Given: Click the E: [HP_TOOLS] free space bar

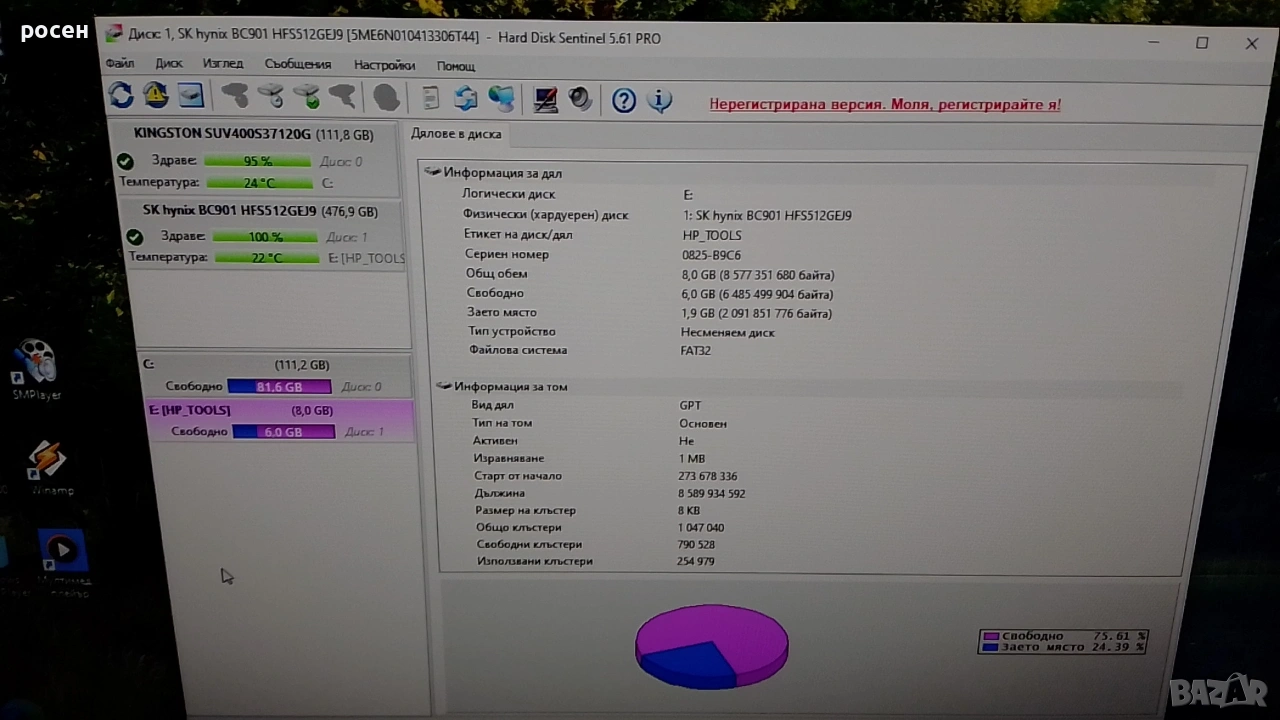Looking at the screenshot, I should [283, 432].
